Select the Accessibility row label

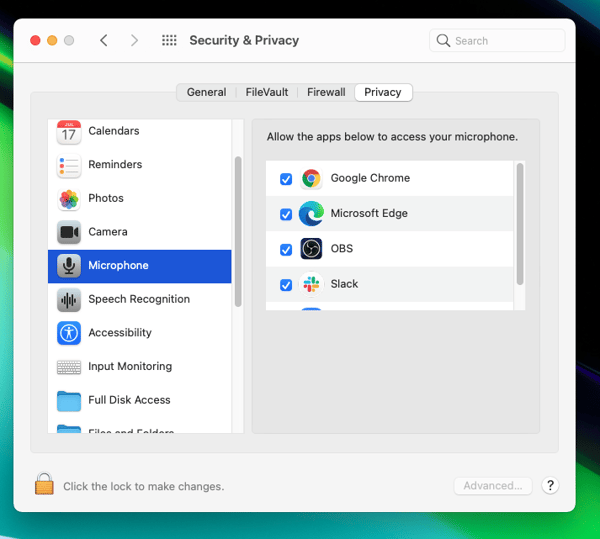point(120,333)
